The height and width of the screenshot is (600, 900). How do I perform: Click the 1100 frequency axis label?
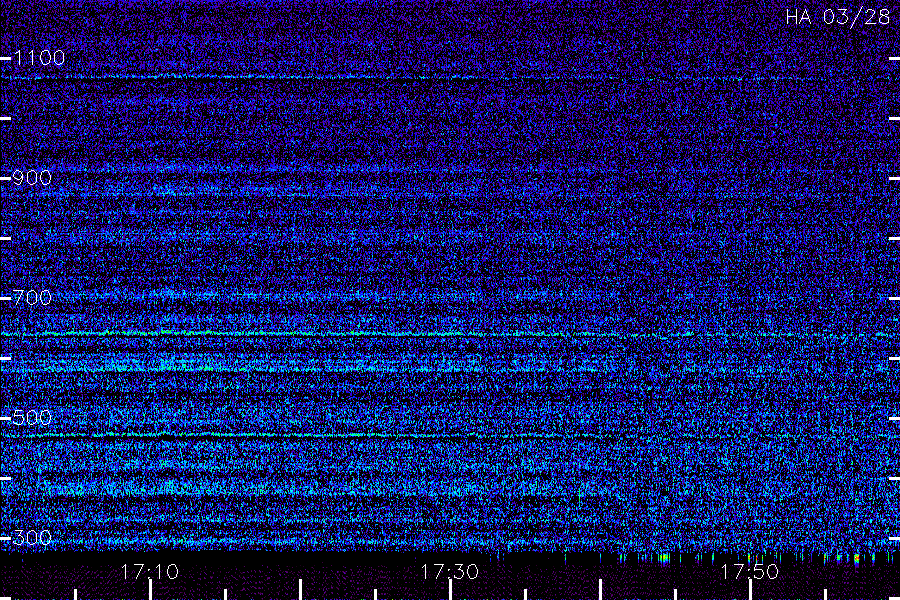(x=39, y=58)
